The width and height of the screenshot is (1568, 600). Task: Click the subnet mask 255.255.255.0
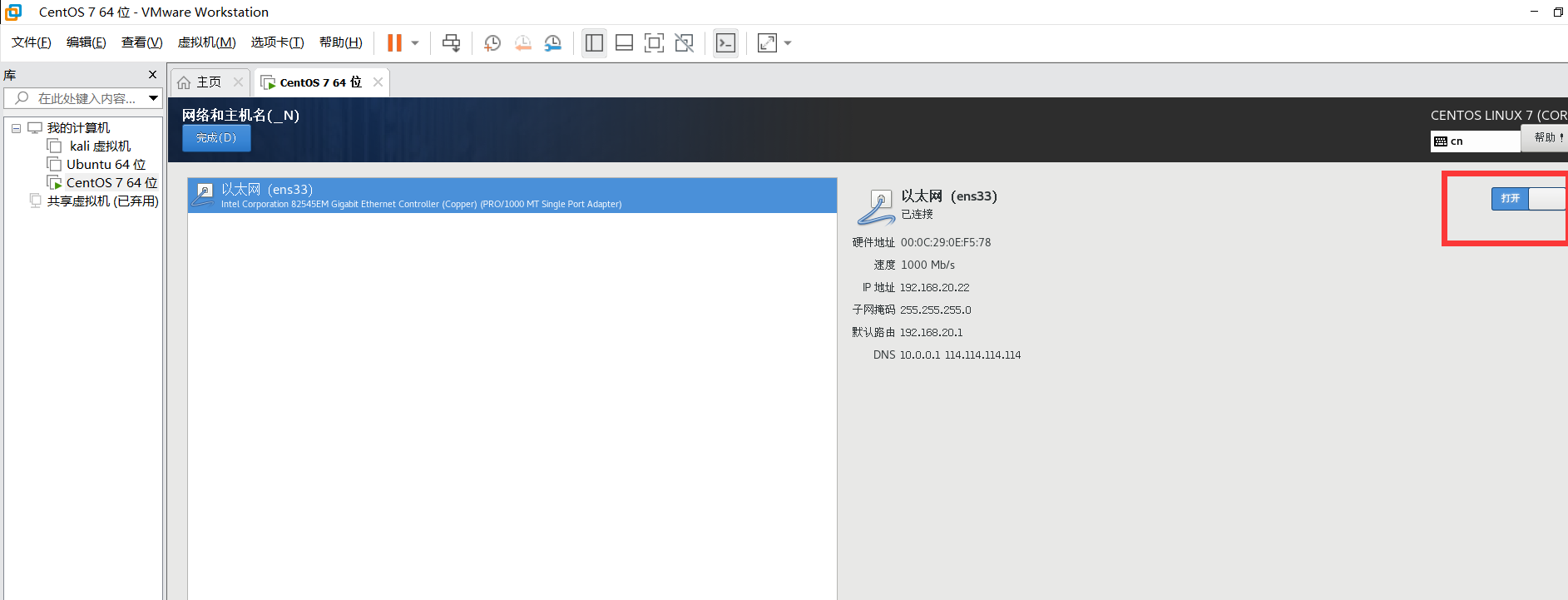coord(935,310)
